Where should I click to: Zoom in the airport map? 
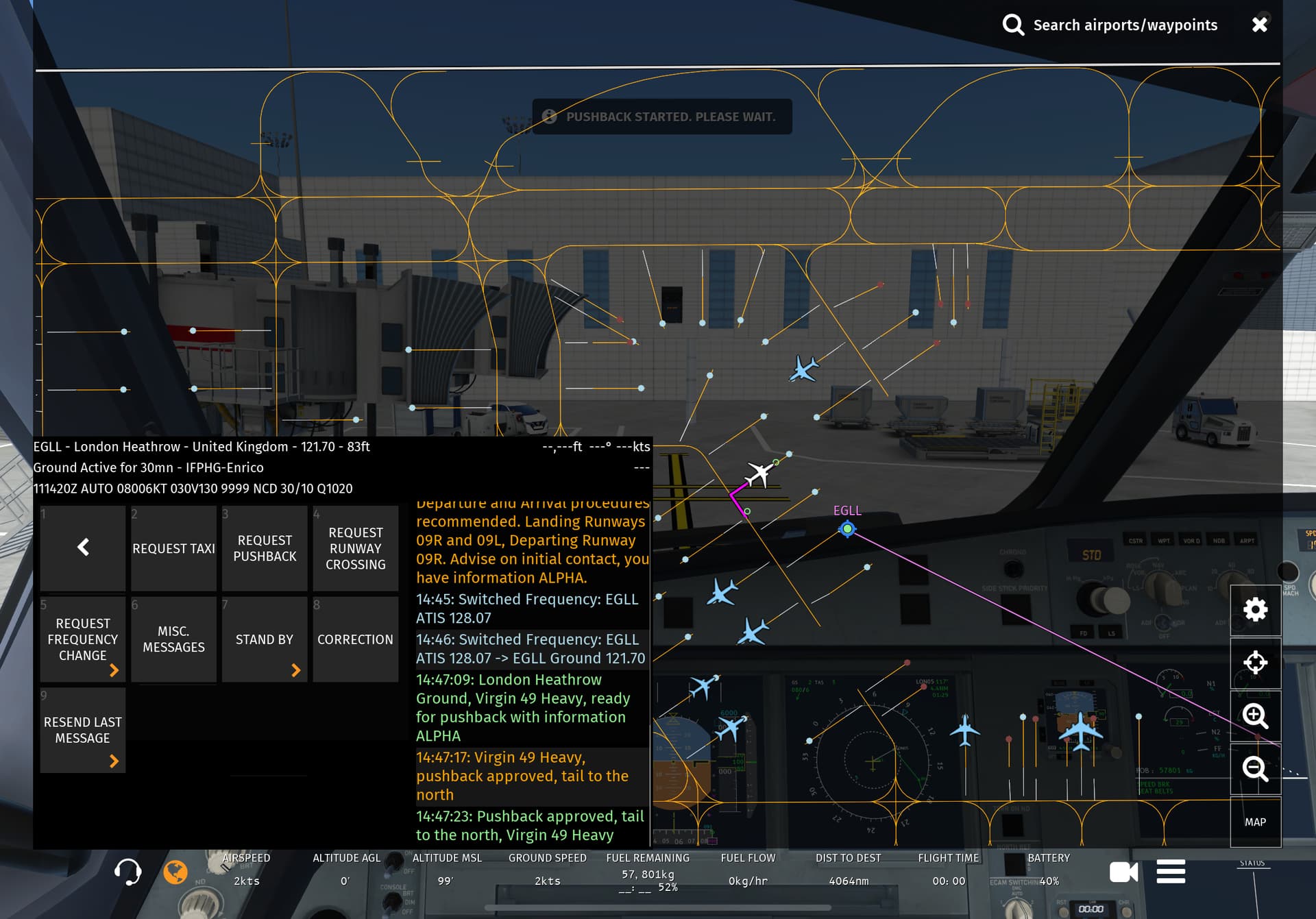[1255, 715]
